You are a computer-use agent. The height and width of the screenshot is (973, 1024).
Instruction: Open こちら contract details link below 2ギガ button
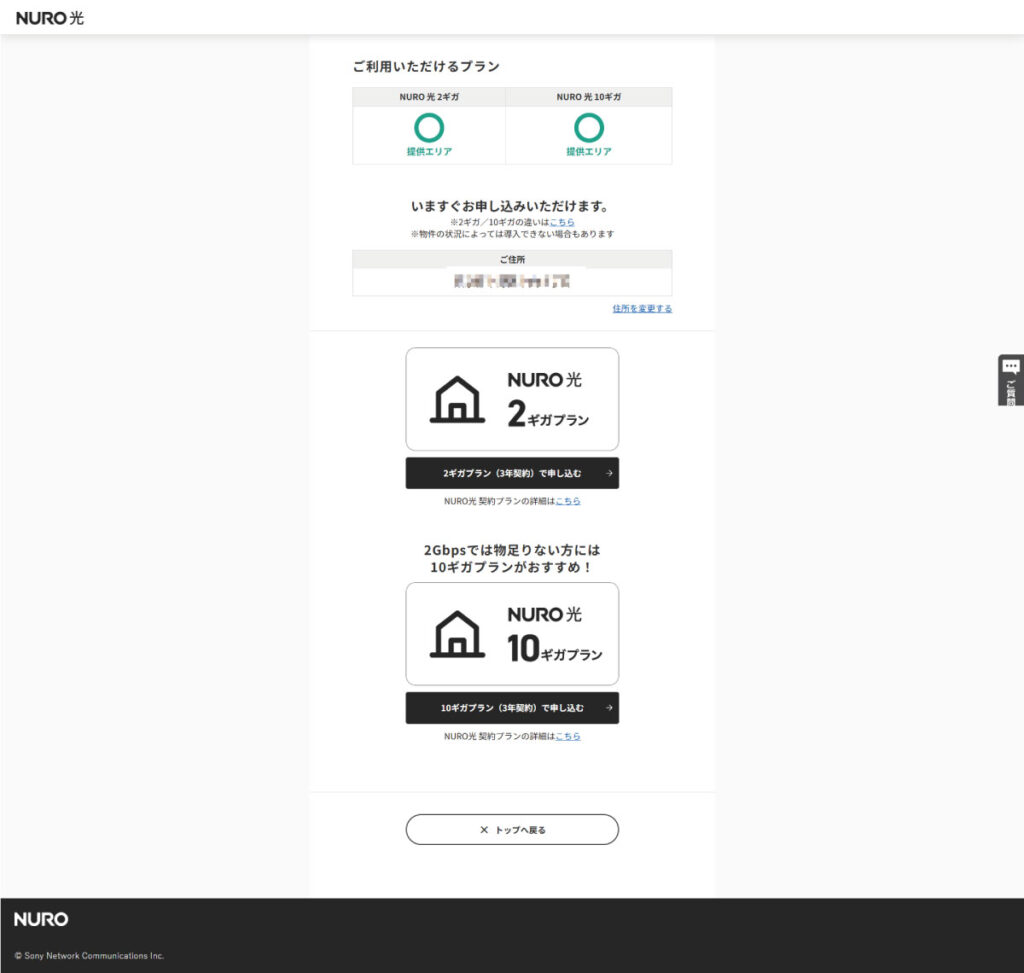[568, 501]
